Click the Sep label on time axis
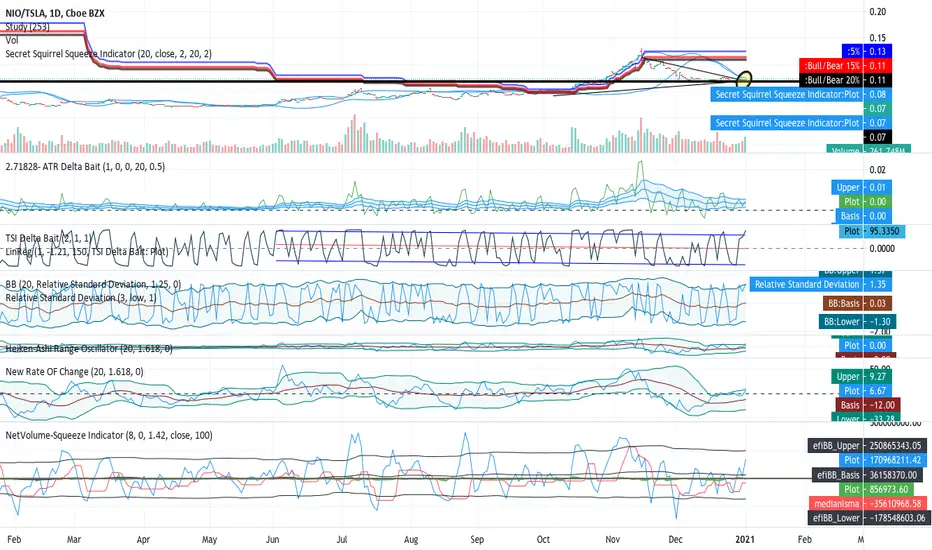This screenshot has width=932, height=550. pyautogui.click(x=477, y=539)
